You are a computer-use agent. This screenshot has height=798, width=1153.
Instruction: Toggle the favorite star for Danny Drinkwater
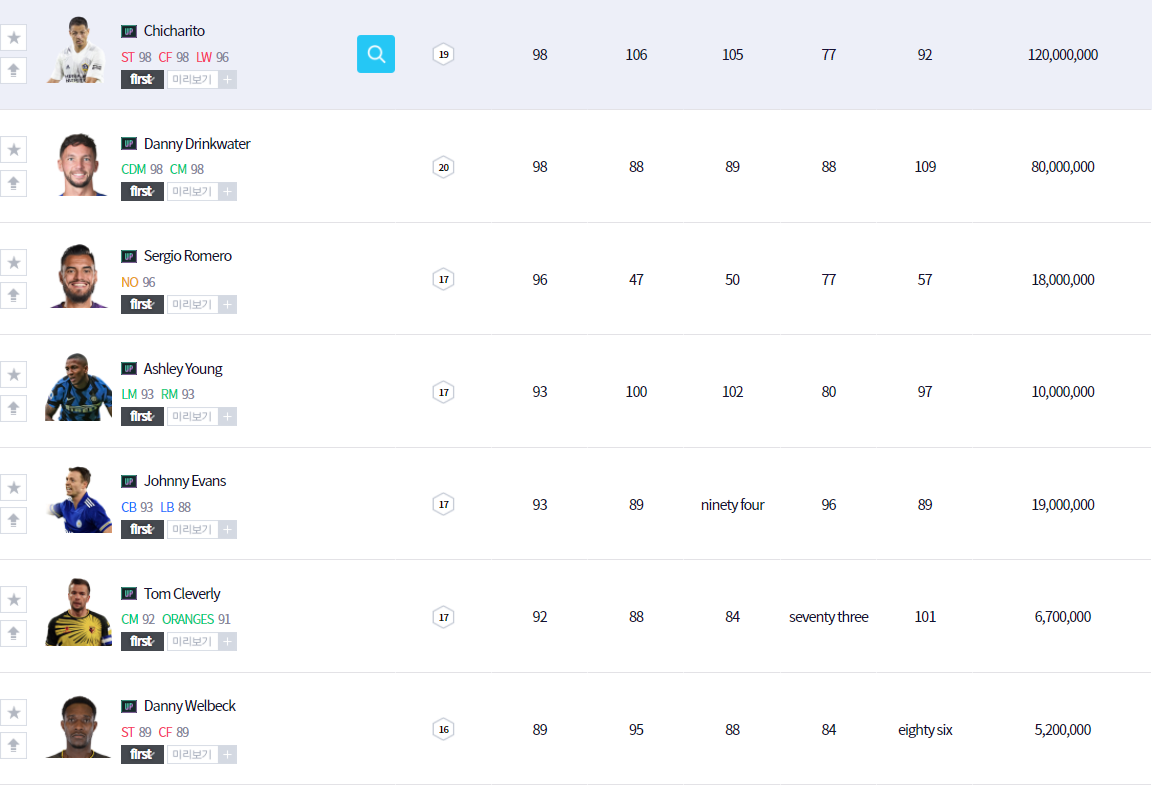14,150
